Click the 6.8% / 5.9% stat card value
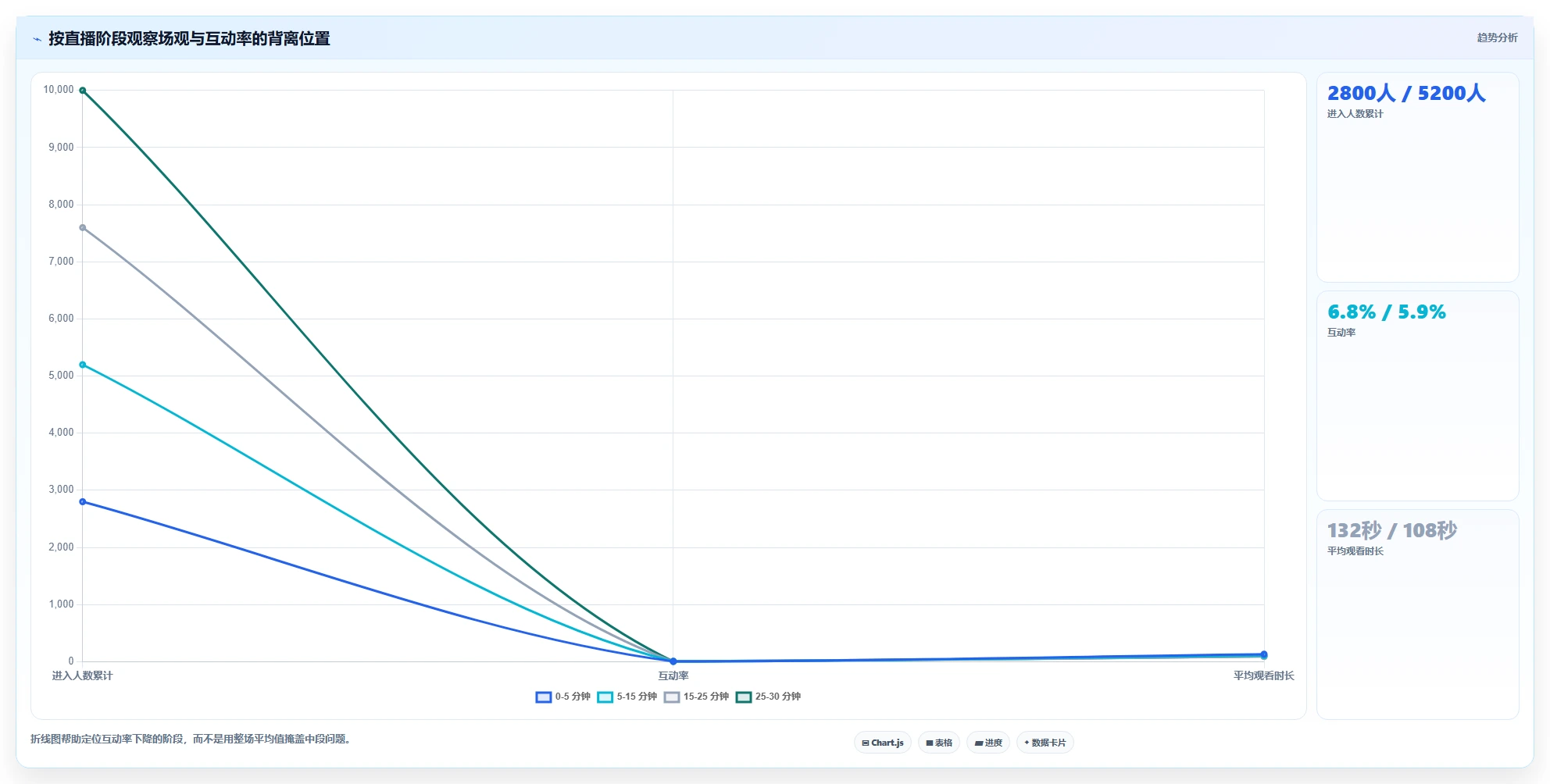The image size is (1550, 784). coord(1387,312)
